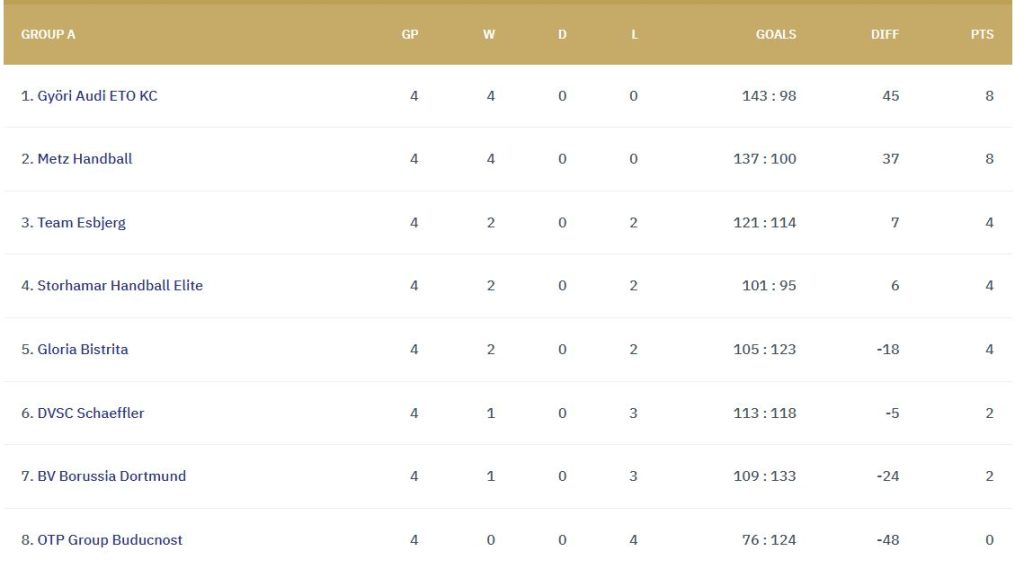Open DVSC Schaeffler team entry

pos(90,413)
